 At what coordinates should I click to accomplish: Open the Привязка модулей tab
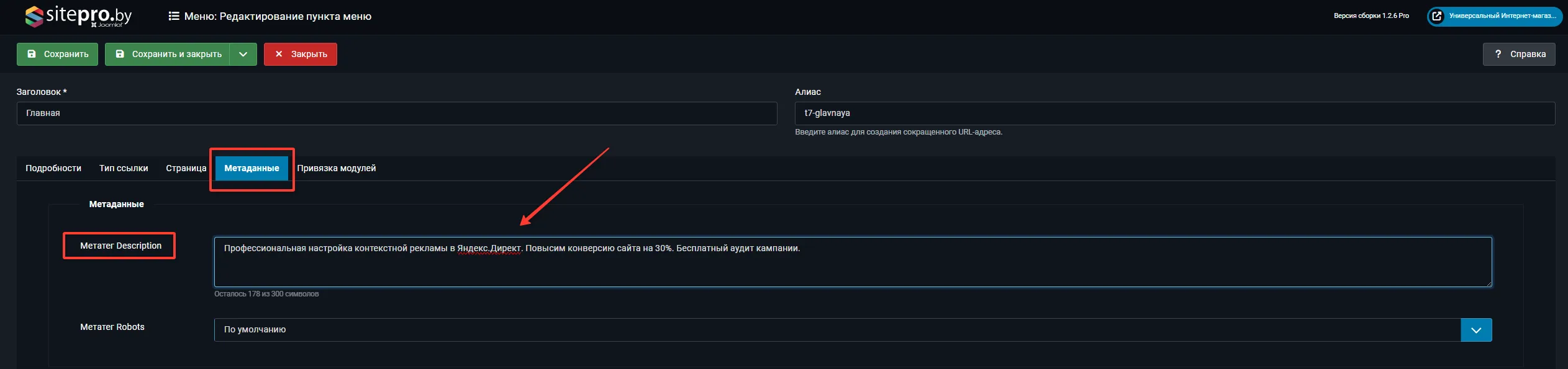click(336, 168)
